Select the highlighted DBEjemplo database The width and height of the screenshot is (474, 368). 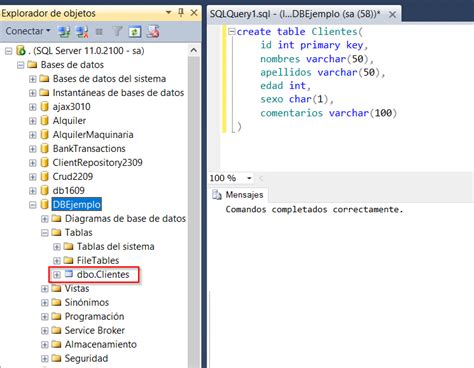click(x=77, y=204)
